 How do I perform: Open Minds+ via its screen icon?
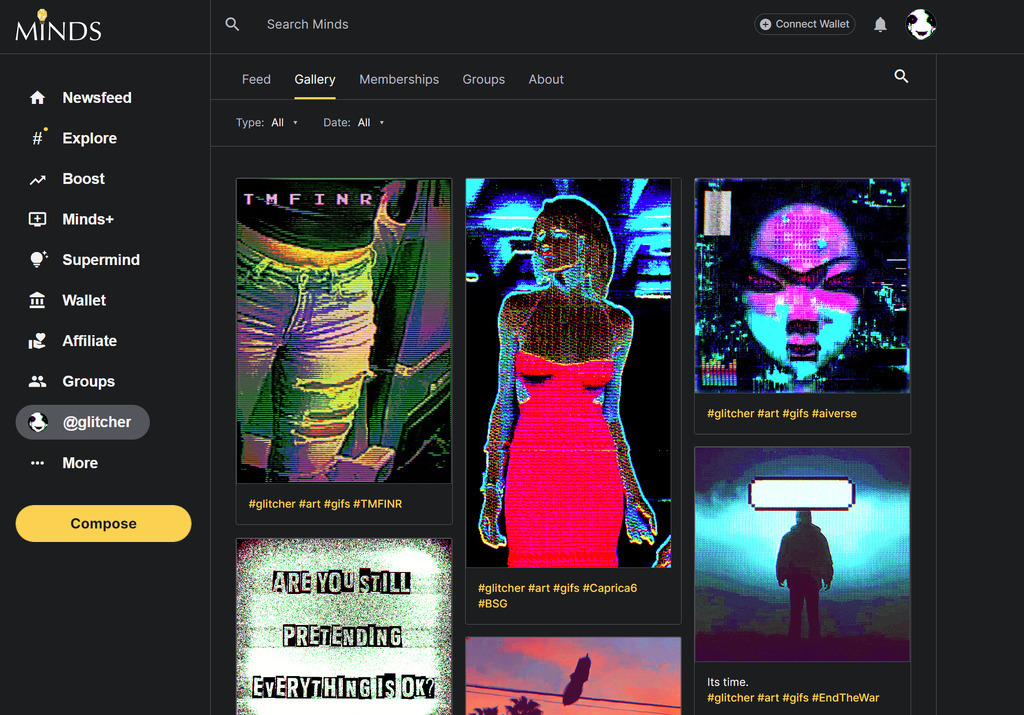pos(37,220)
